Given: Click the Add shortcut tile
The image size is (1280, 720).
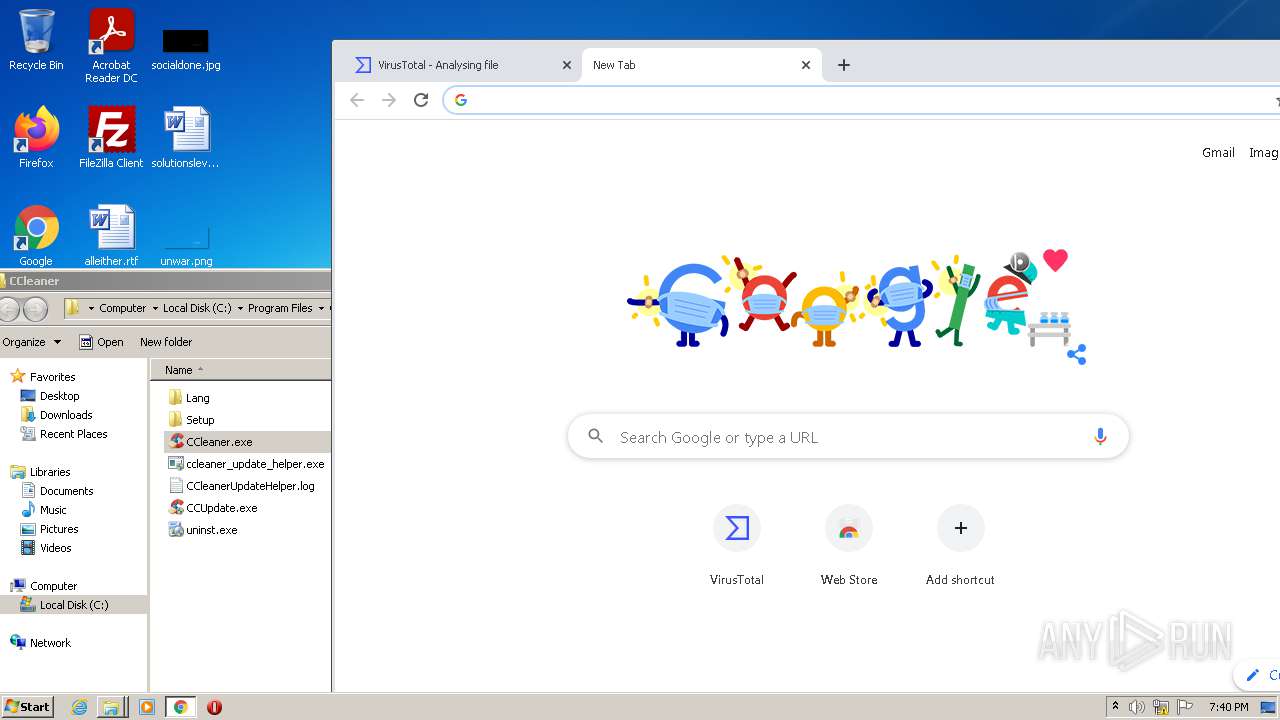Looking at the screenshot, I should (x=960, y=545).
